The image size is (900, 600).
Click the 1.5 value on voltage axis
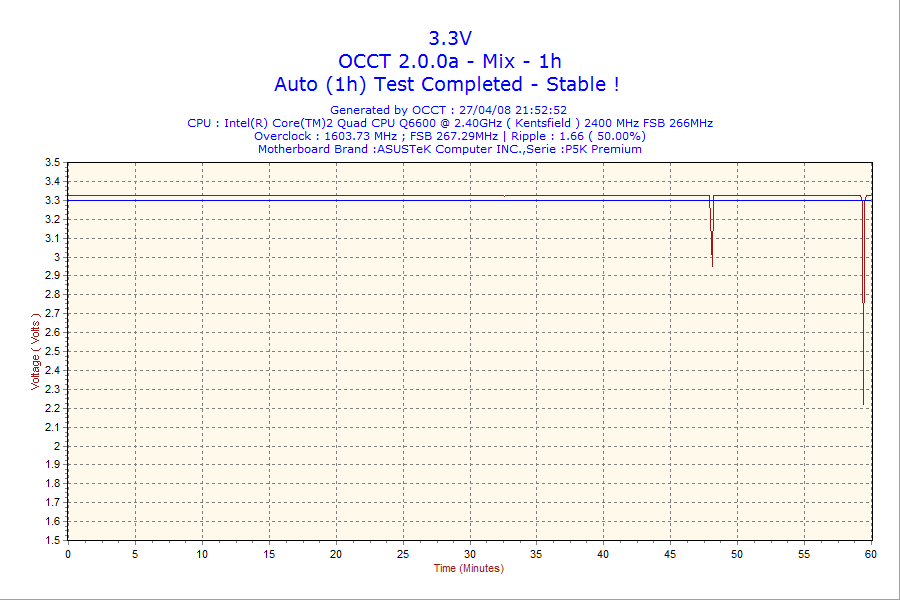tap(52, 540)
